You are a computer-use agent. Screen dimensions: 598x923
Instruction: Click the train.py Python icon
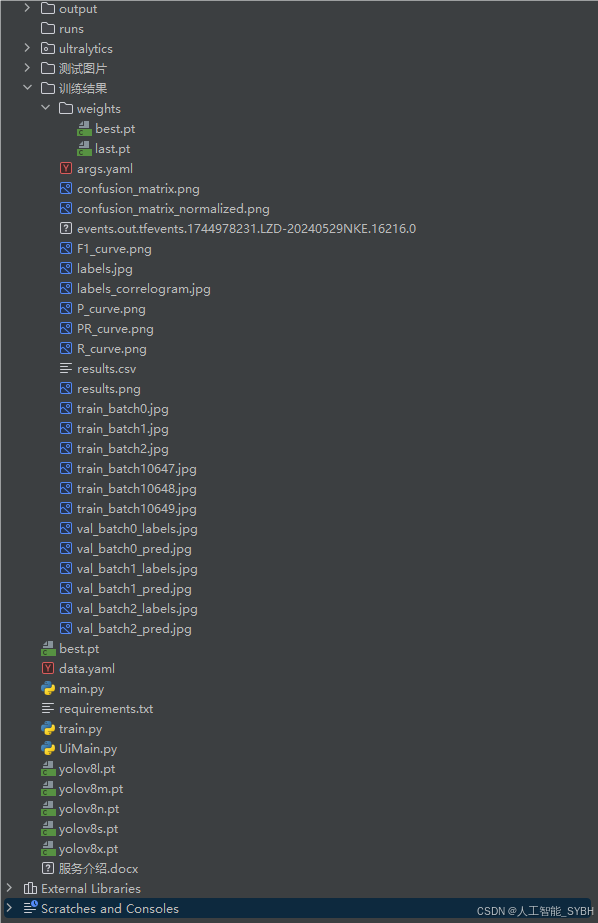pos(48,728)
